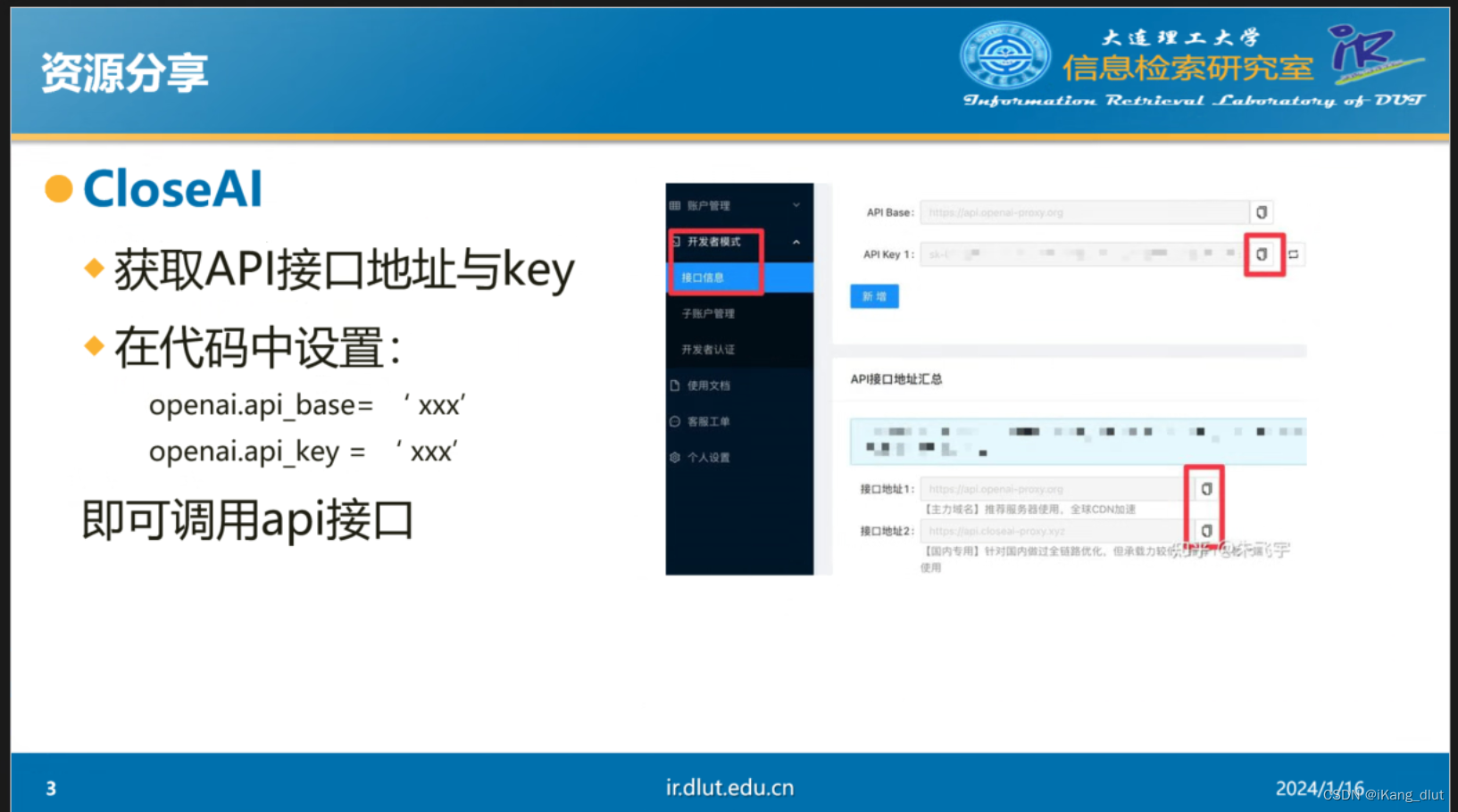Click the university emblem logo
The height and width of the screenshot is (812, 1458).
(1005, 55)
